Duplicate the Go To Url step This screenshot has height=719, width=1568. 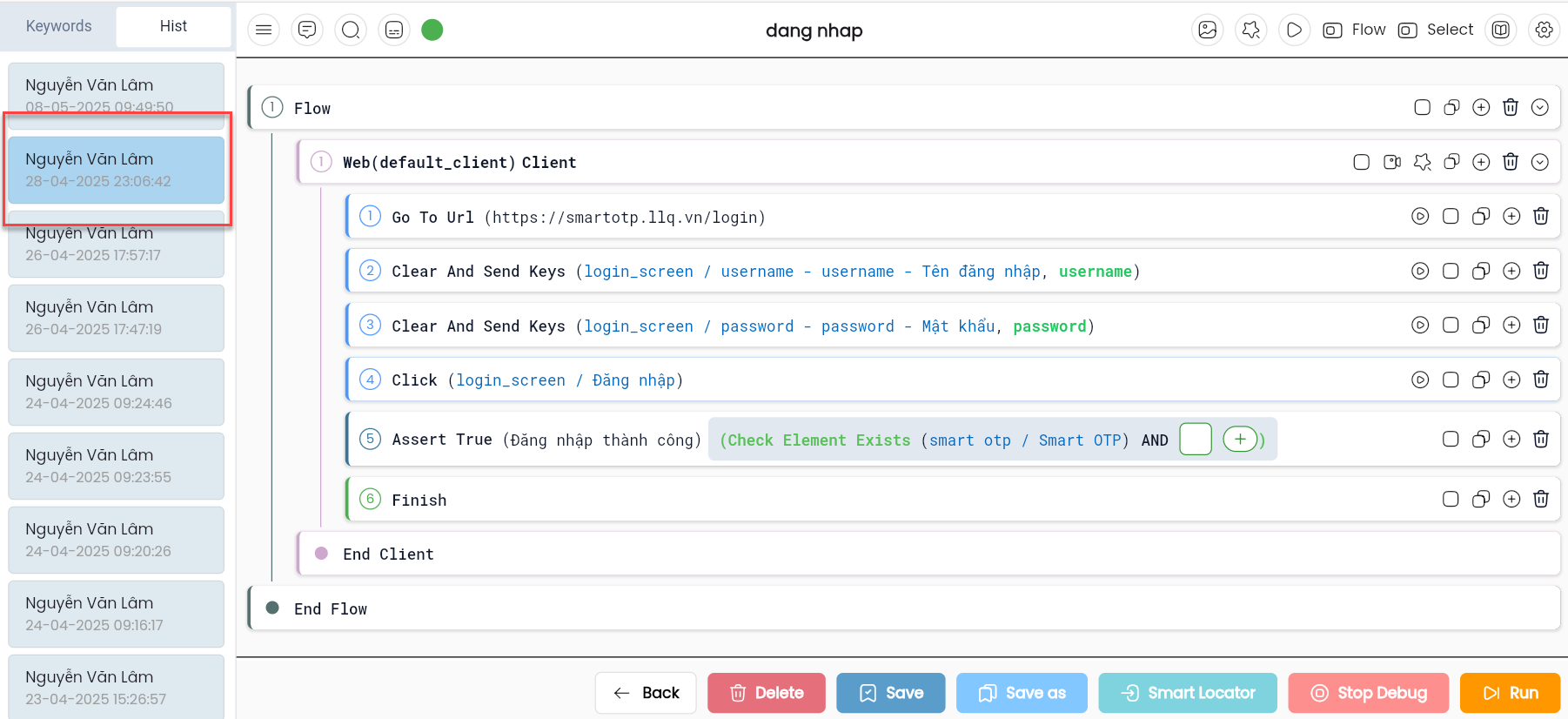1481,216
